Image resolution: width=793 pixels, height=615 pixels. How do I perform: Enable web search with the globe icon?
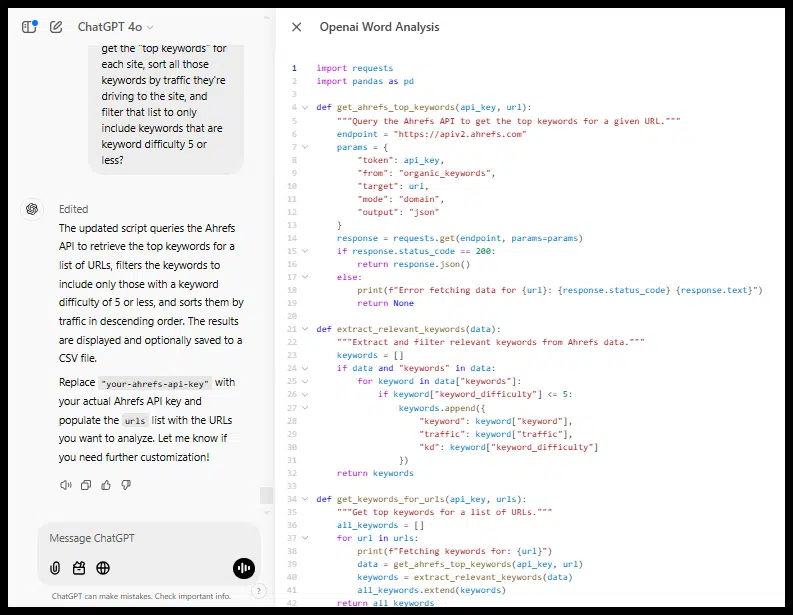pyautogui.click(x=103, y=568)
